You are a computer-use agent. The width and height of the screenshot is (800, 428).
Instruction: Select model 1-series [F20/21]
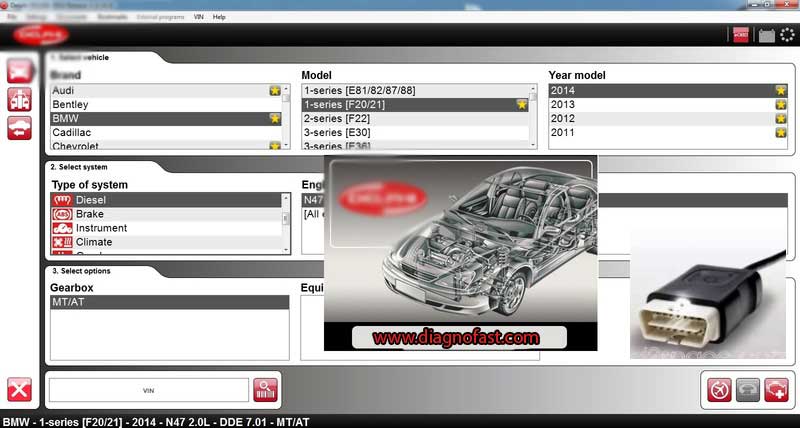click(x=415, y=105)
